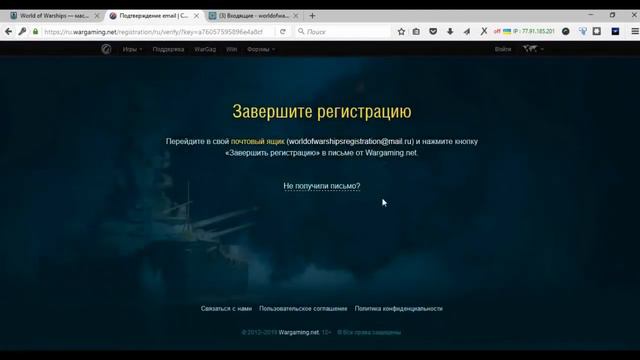
Task: Click the X extension icon in toolbar
Action: tap(484, 31)
